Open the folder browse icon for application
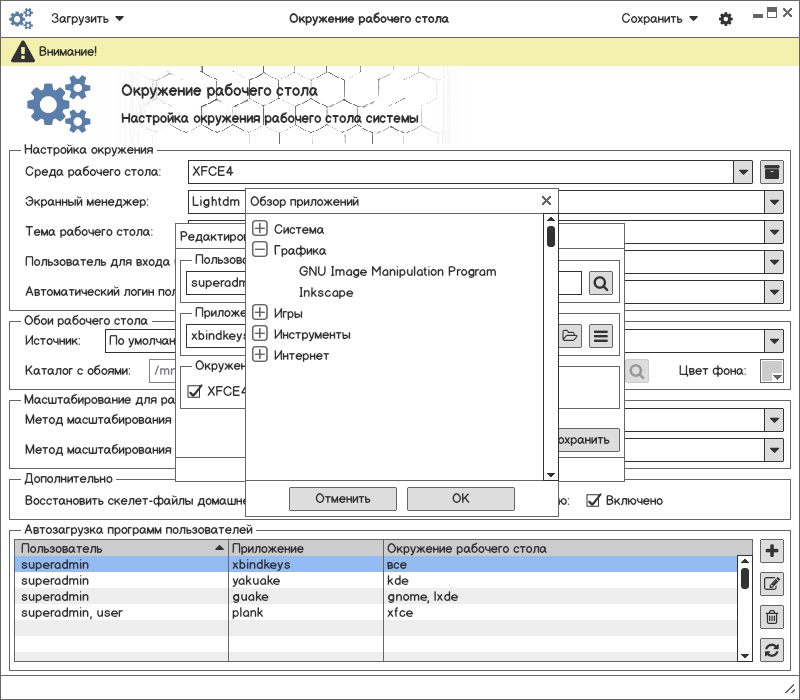Screen dimensions: 800x700 570,336
